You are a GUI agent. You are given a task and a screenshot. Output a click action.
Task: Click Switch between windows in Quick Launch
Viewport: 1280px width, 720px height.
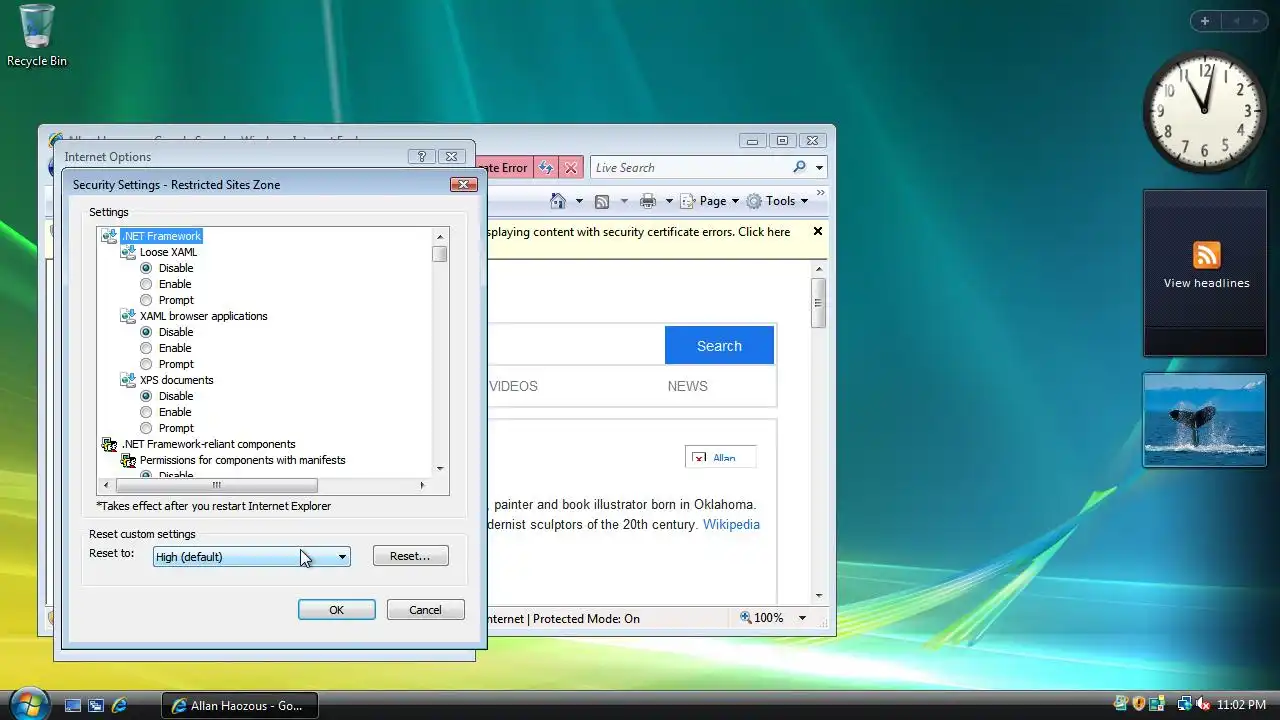[x=96, y=705]
